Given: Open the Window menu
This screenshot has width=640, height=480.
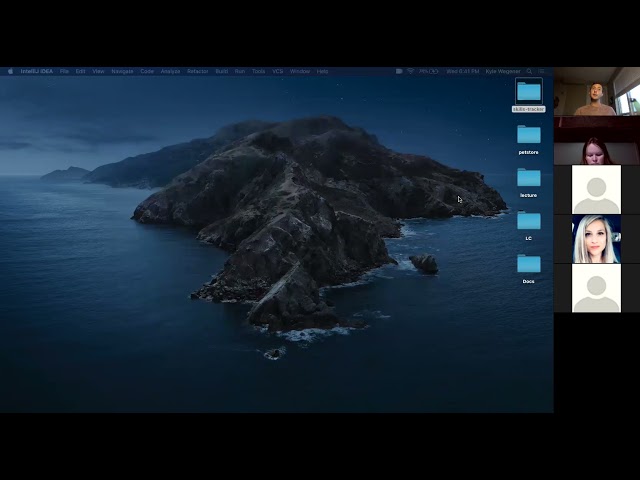Looking at the screenshot, I should tap(300, 71).
